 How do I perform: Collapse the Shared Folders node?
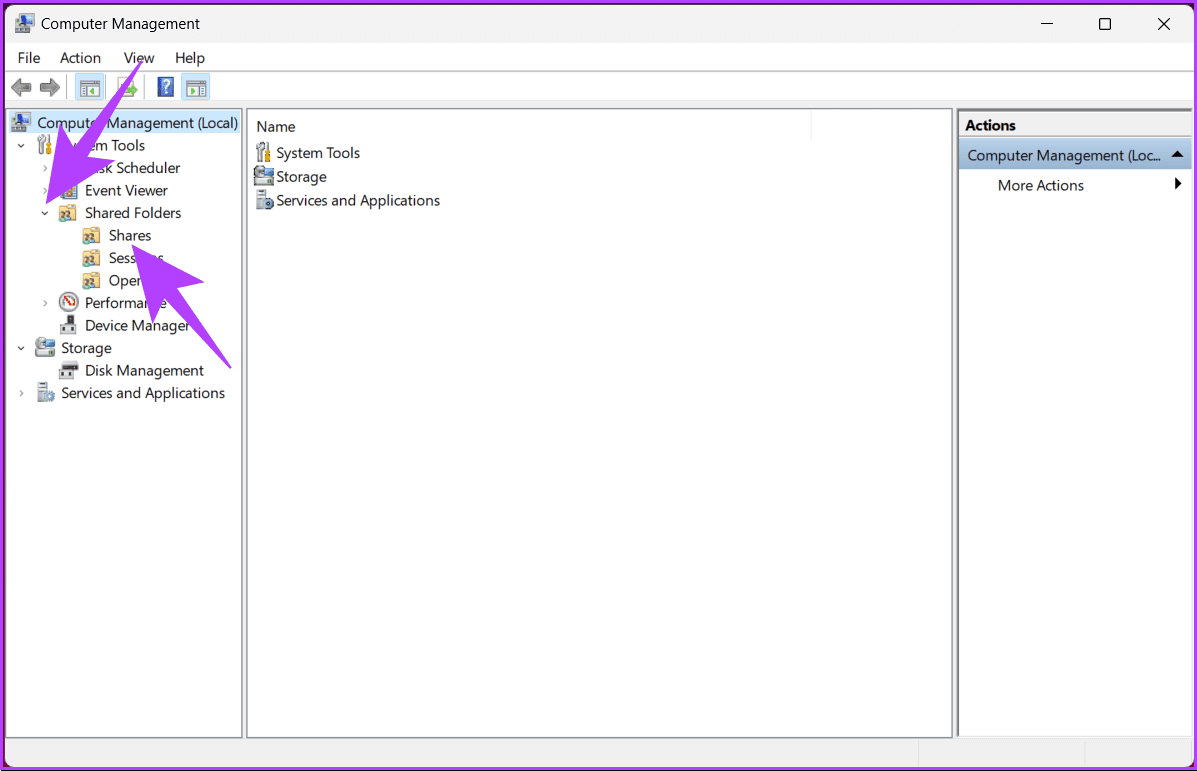tap(45, 213)
